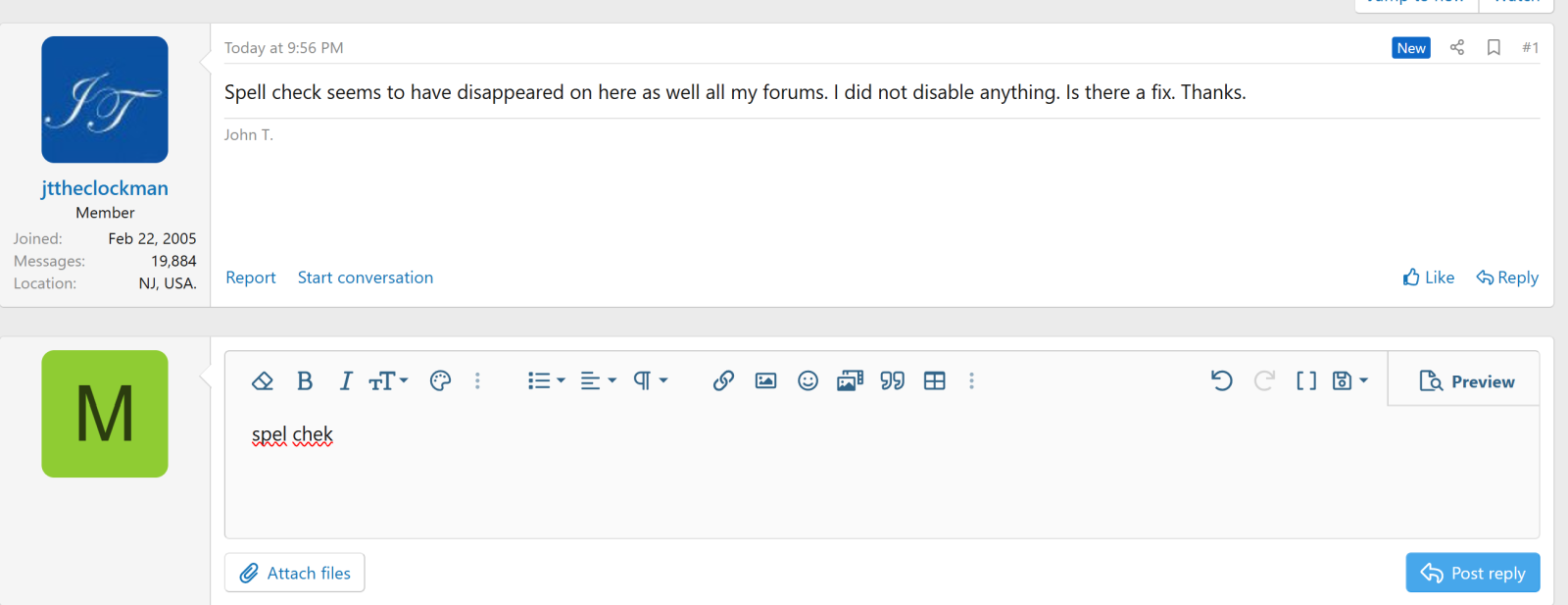The image size is (1568, 605).
Task: Undo the last edit
Action: tap(1221, 380)
